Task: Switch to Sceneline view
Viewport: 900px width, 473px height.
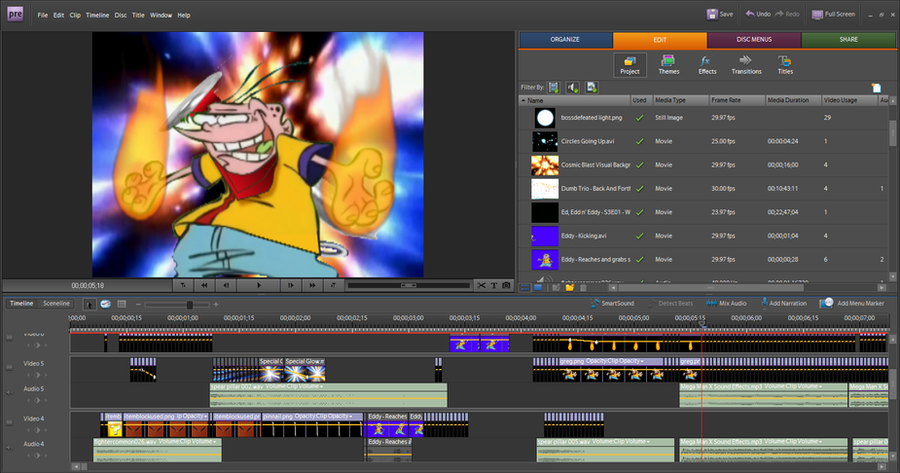Action: click(x=56, y=304)
